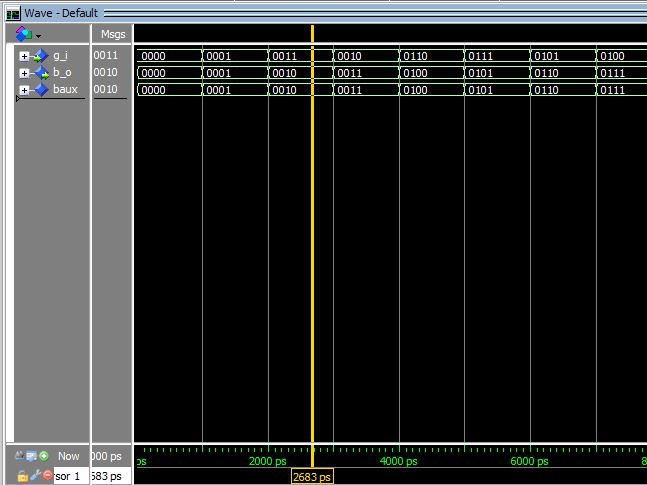The width and height of the screenshot is (647, 485).
Task: Click the Wave window icon in title bar
Action: pyautogui.click(x=12, y=14)
